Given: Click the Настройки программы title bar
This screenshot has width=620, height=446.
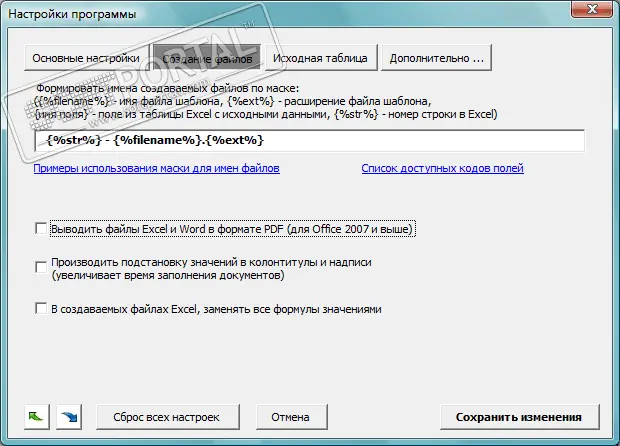Looking at the screenshot, I should [x=250, y=14].
